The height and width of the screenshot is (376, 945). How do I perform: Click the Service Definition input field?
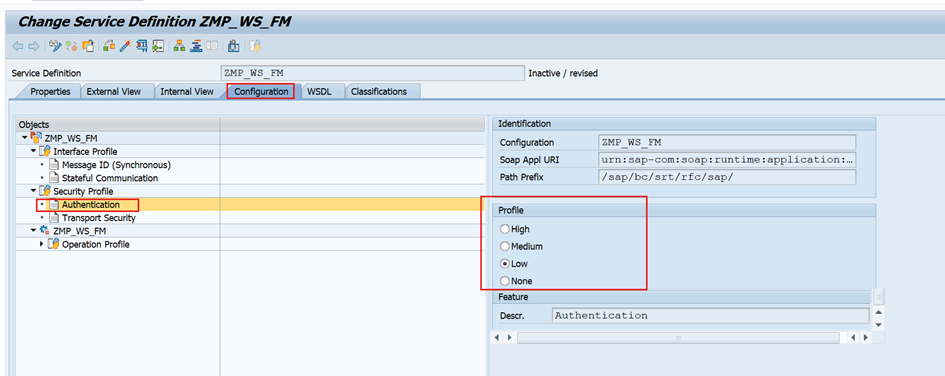click(x=372, y=73)
